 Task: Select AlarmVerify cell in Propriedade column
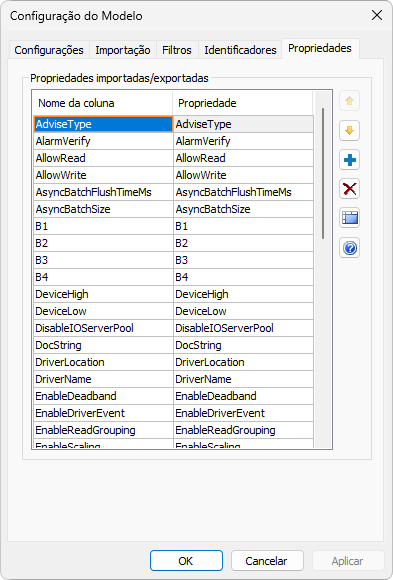point(243,141)
